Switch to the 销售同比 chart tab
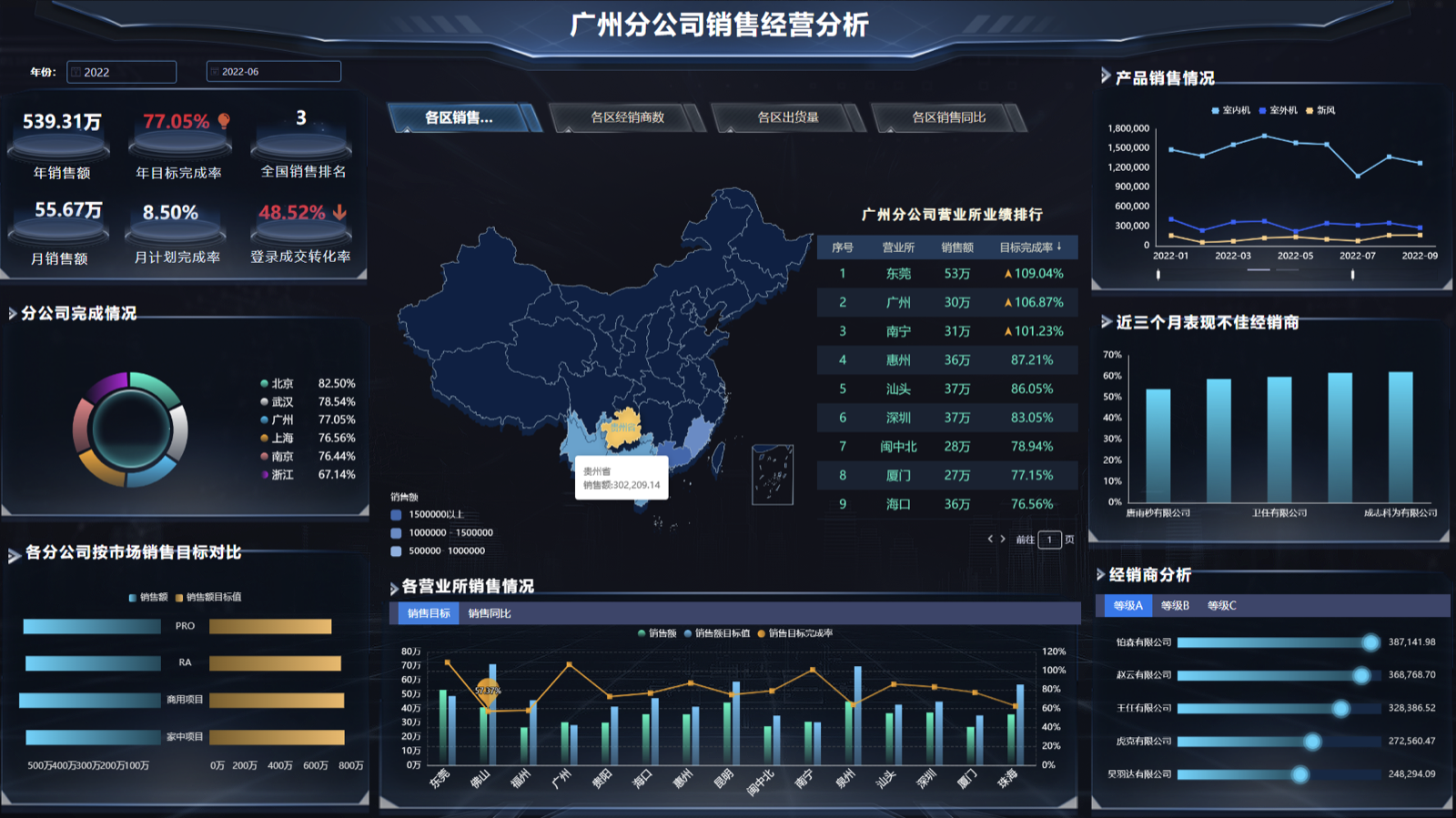1456x818 pixels. (490, 613)
